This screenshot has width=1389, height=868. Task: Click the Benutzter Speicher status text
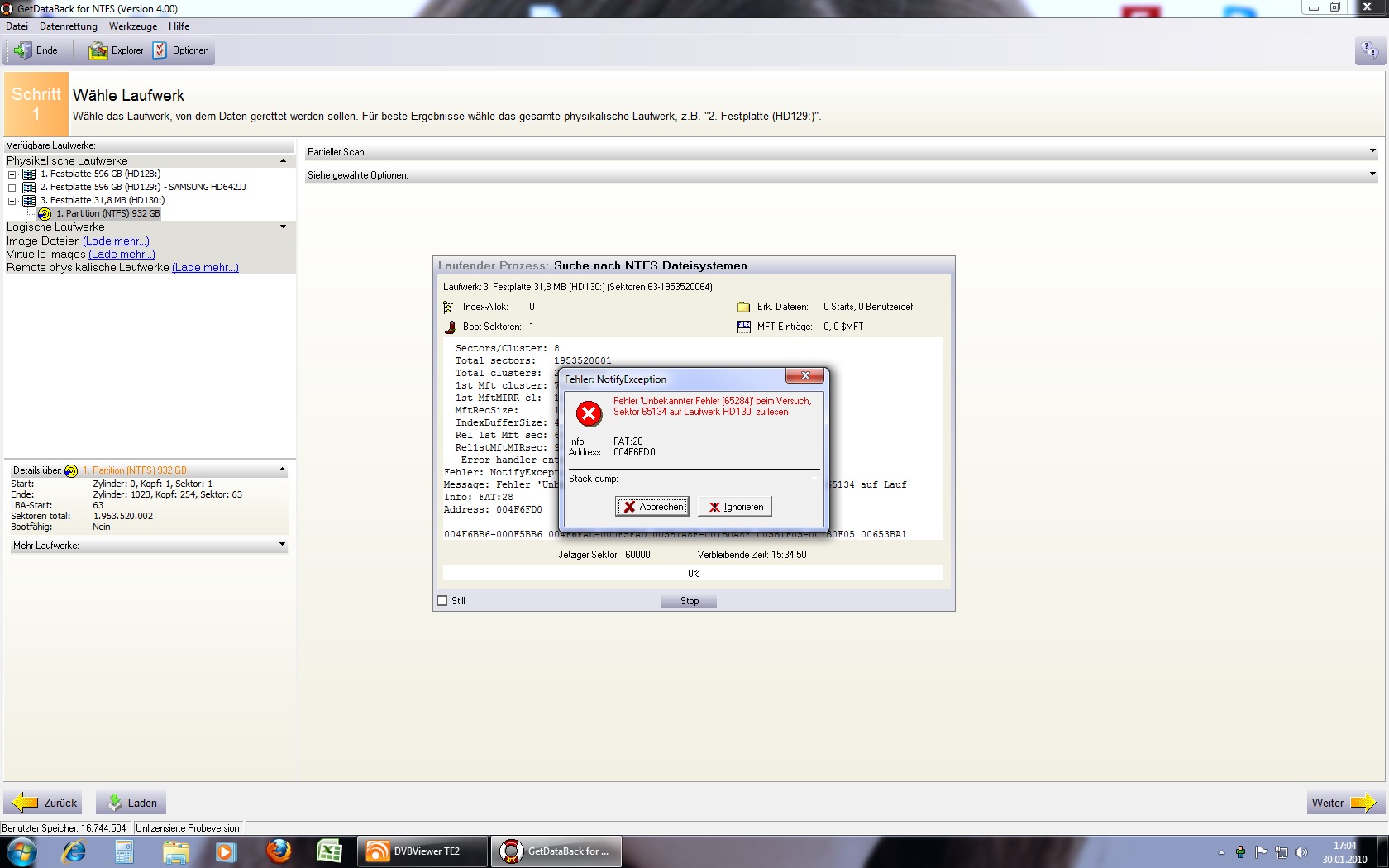[x=64, y=828]
